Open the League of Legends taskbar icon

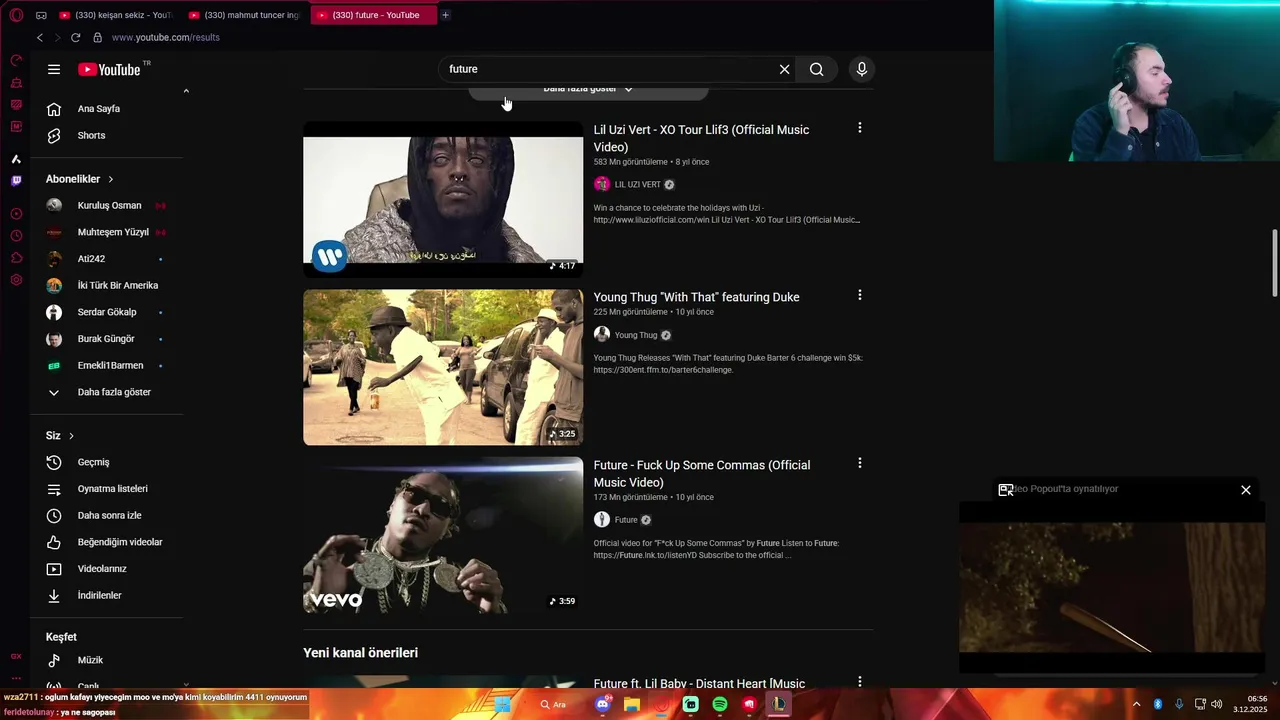pos(778,704)
